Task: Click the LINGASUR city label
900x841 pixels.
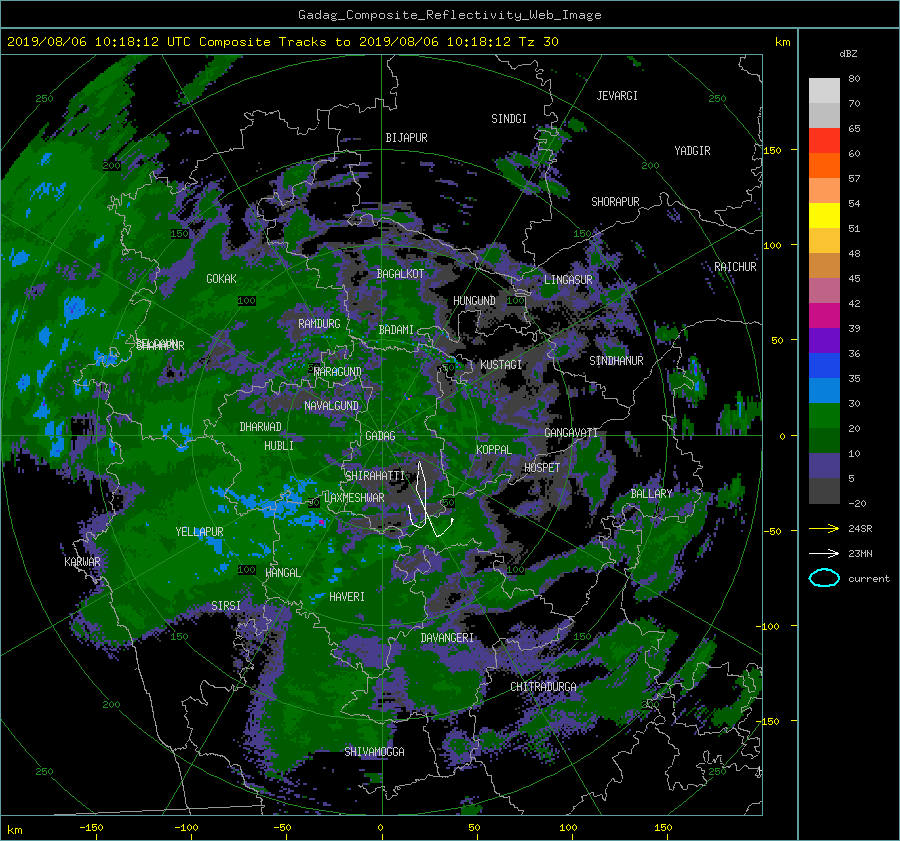Action: (568, 280)
